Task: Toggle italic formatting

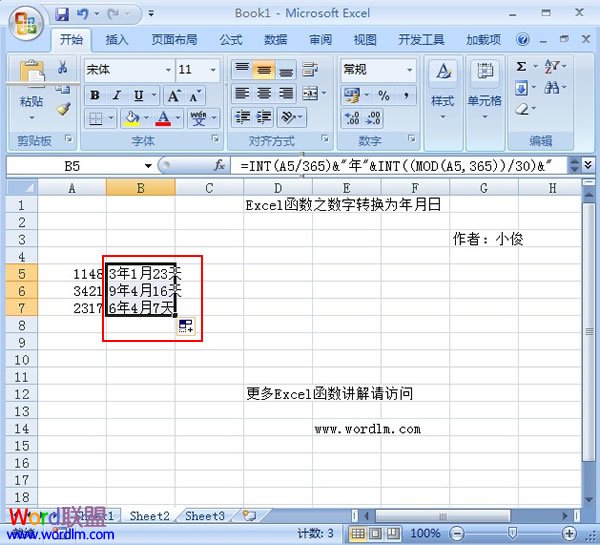Action: [x=117, y=95]
